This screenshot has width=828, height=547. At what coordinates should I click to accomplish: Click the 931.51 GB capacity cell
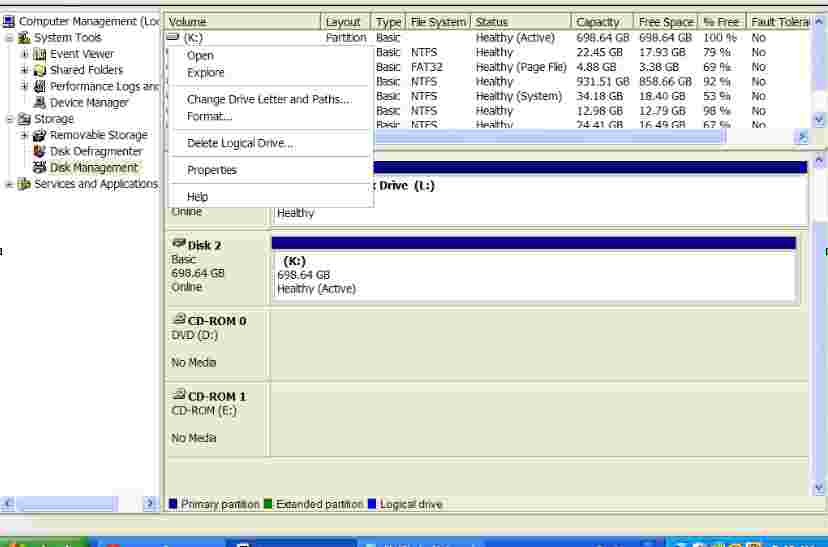coord(603,82)
